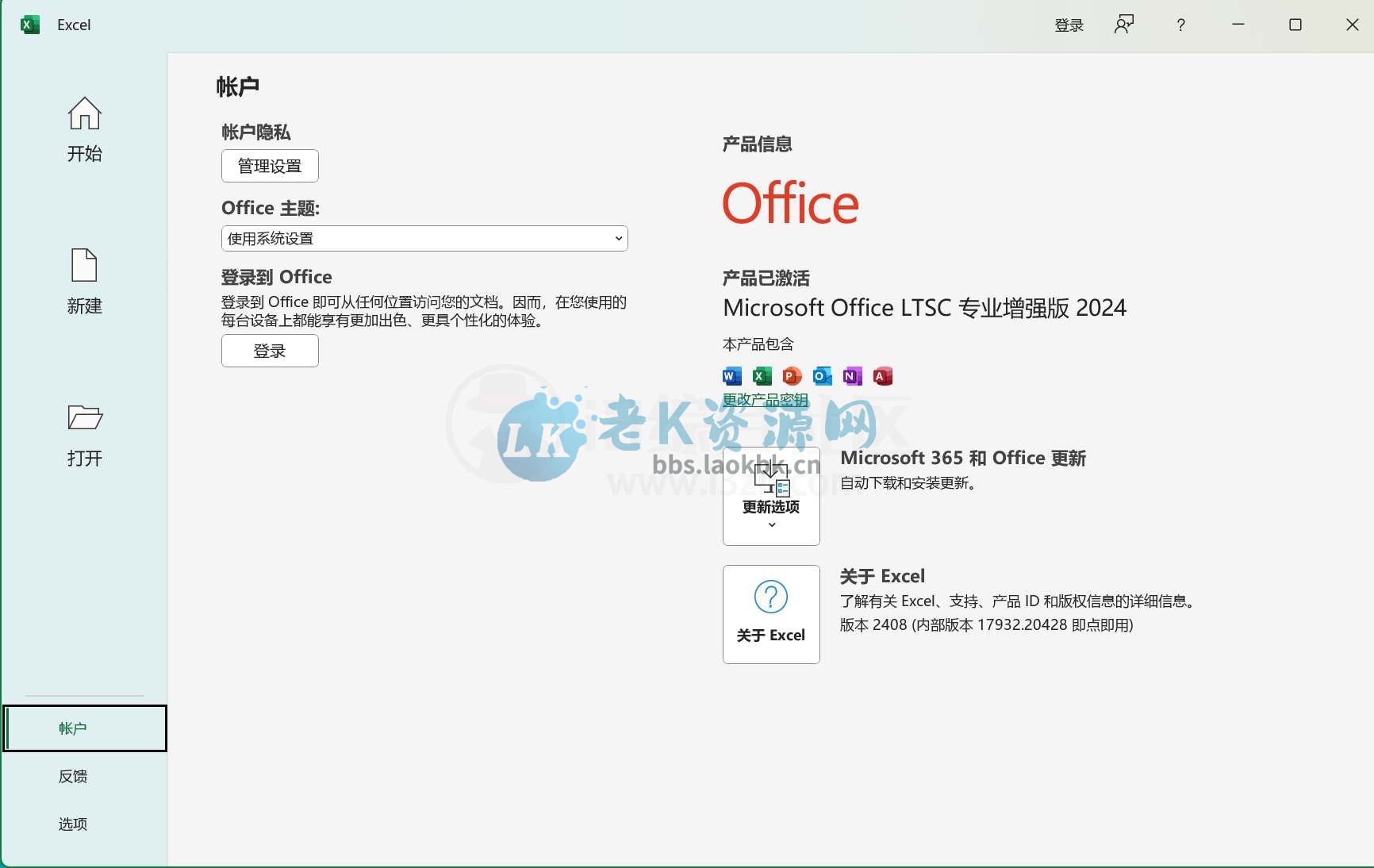The image size is (1374, 868).
Task: Minimize the Excel window
Action: click(x=1238, y=25)
